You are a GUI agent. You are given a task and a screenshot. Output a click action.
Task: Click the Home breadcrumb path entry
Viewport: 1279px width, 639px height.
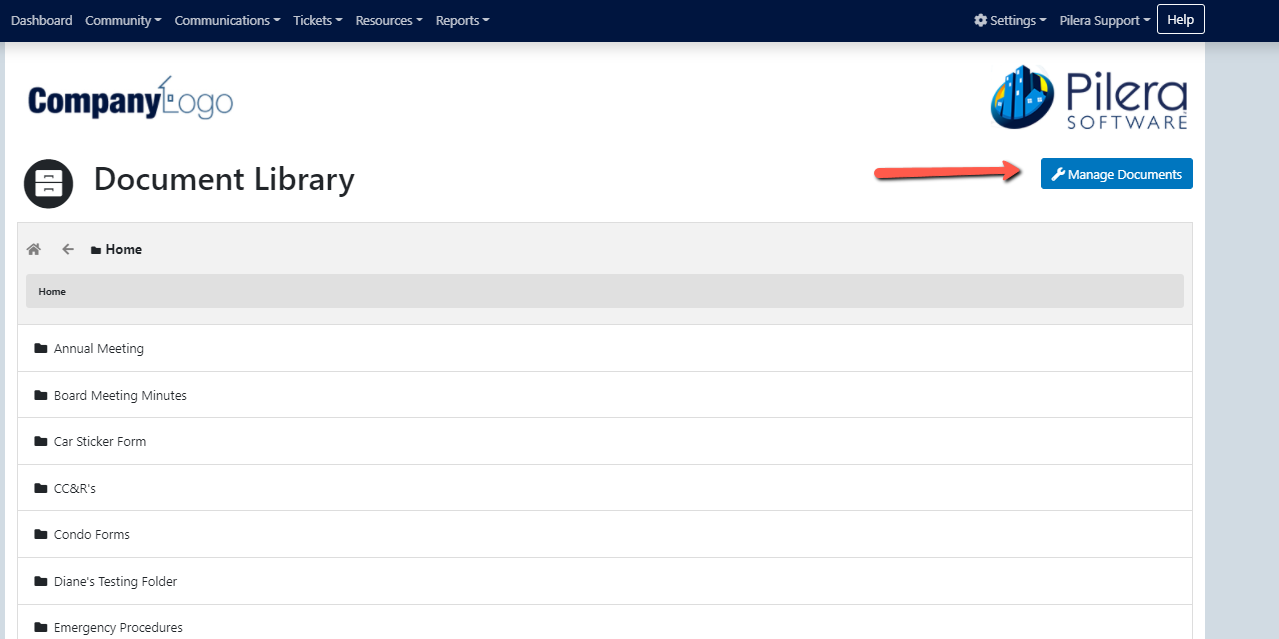coord(52,291)
